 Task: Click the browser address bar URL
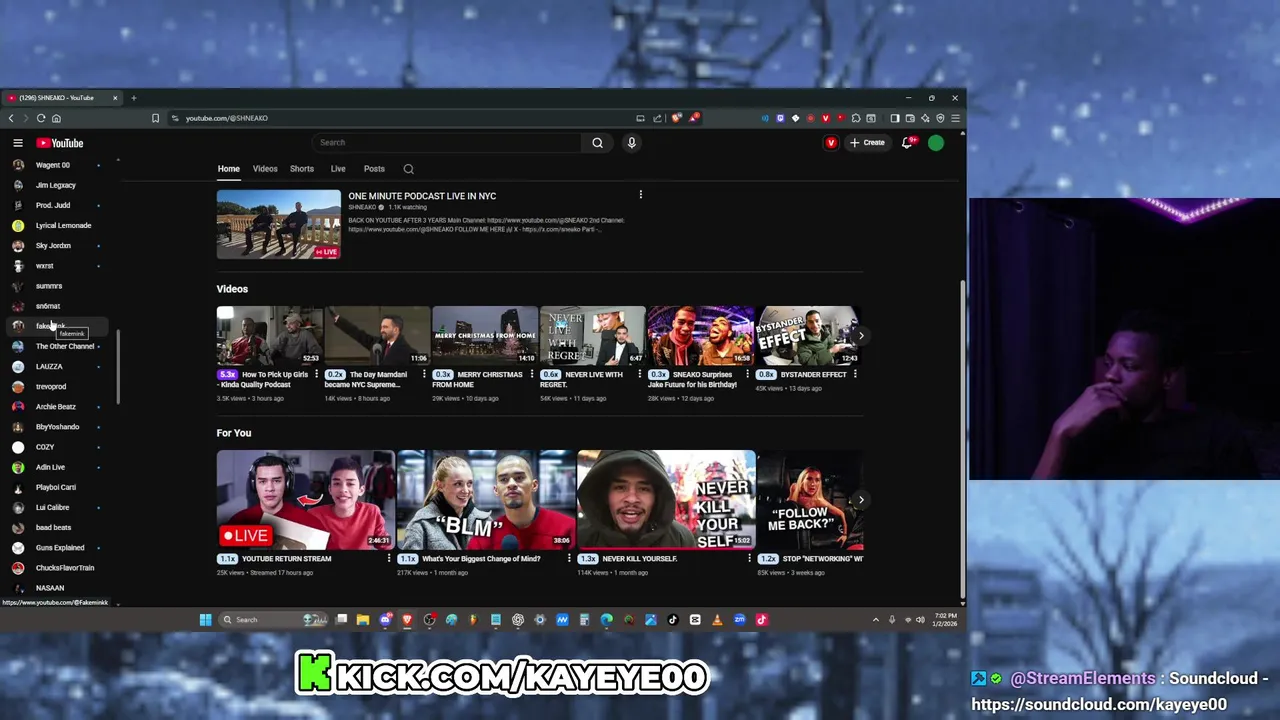[x=226, y=118]
